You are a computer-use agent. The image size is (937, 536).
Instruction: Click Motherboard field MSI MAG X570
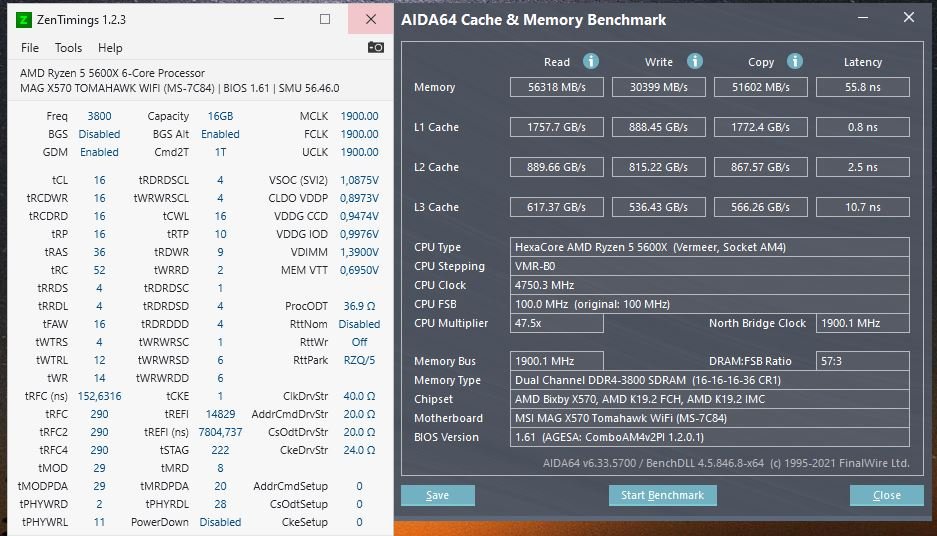point(710,418)
